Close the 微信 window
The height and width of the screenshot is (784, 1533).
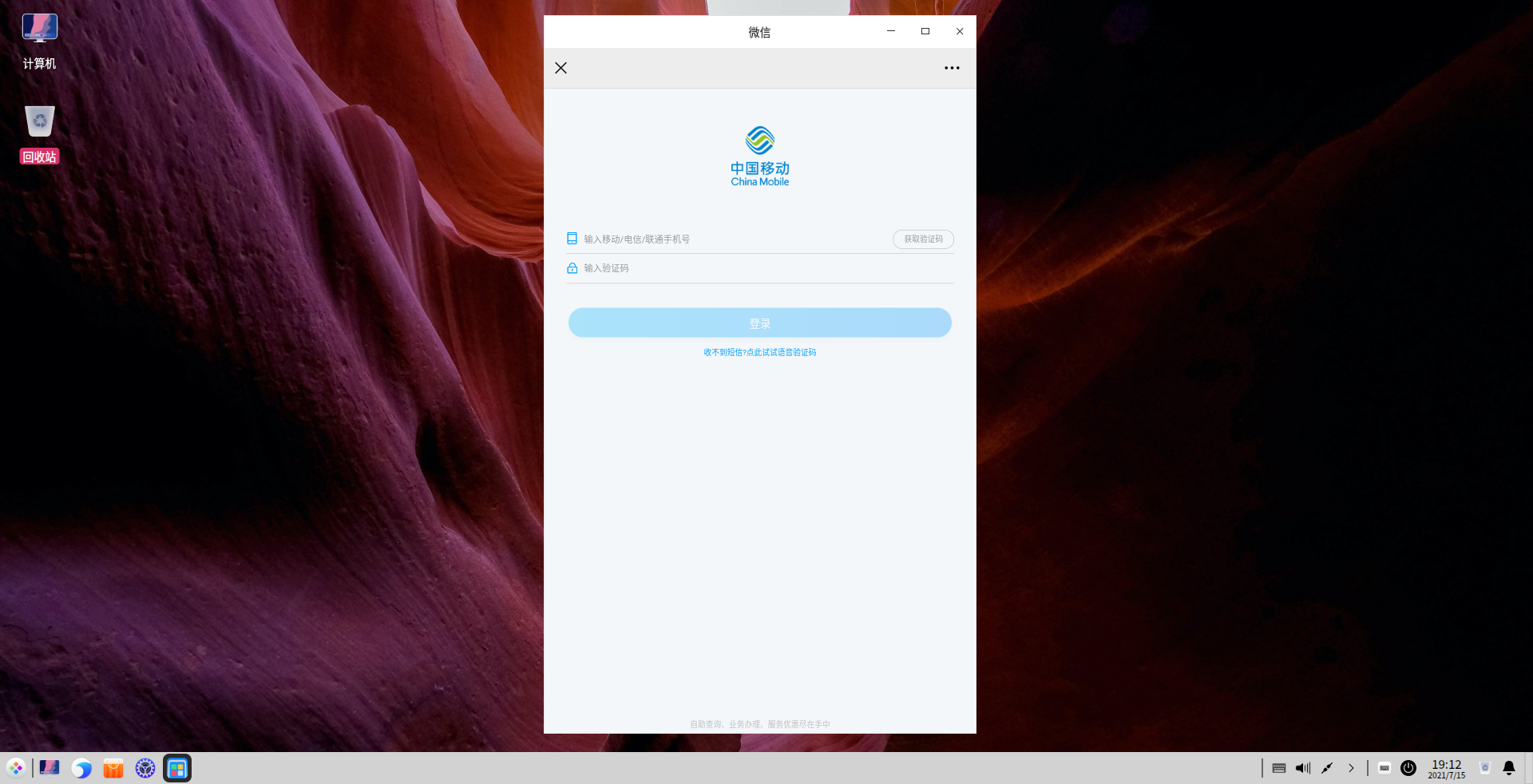click(x=960, y=31)
